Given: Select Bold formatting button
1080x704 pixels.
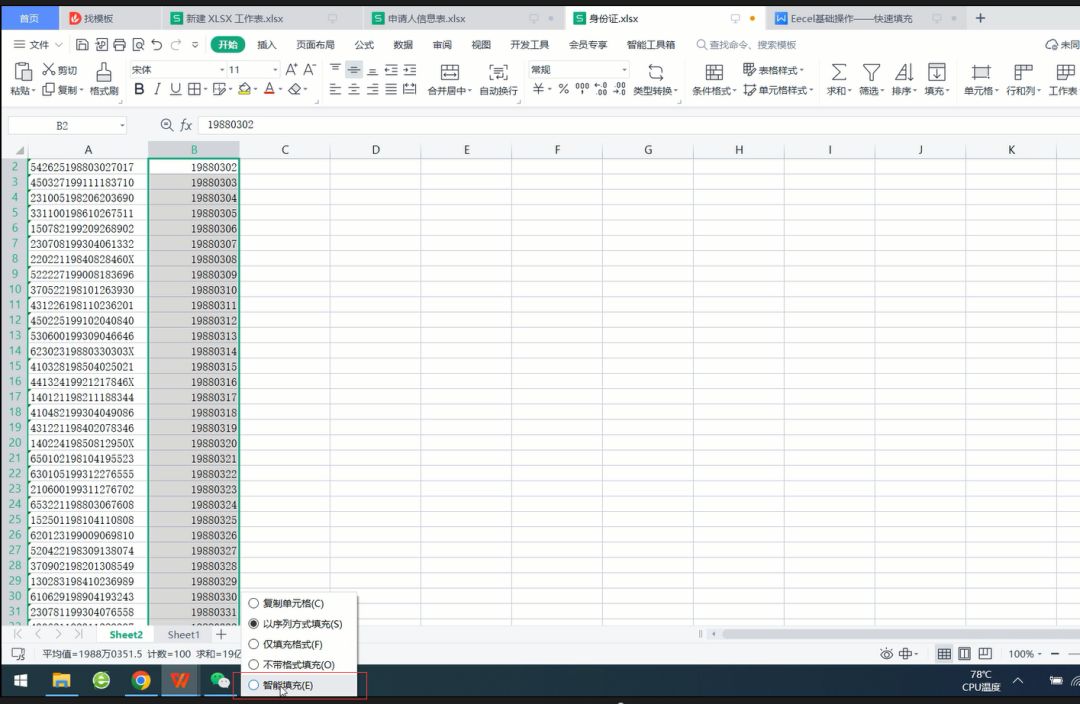Looking at the screenshot, I should 139,89.
